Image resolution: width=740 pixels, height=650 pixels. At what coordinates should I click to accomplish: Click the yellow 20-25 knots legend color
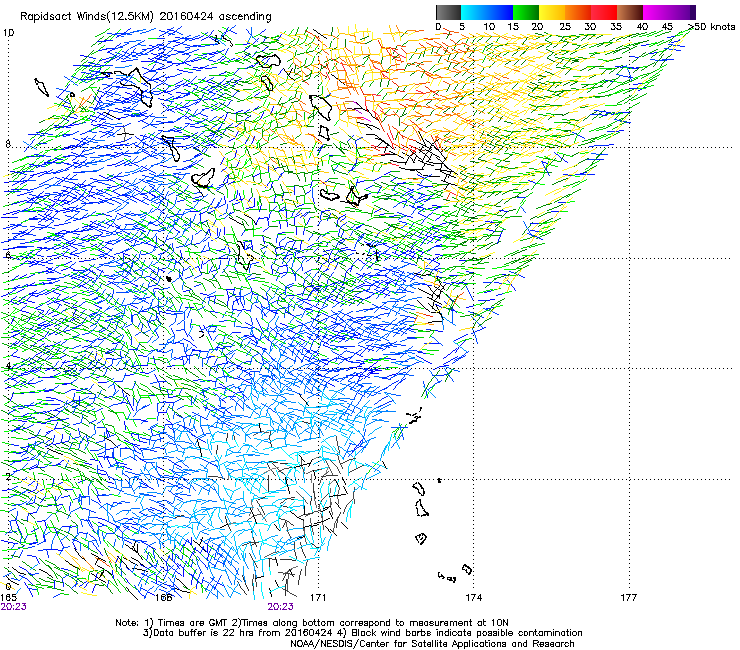click(552, 12)
